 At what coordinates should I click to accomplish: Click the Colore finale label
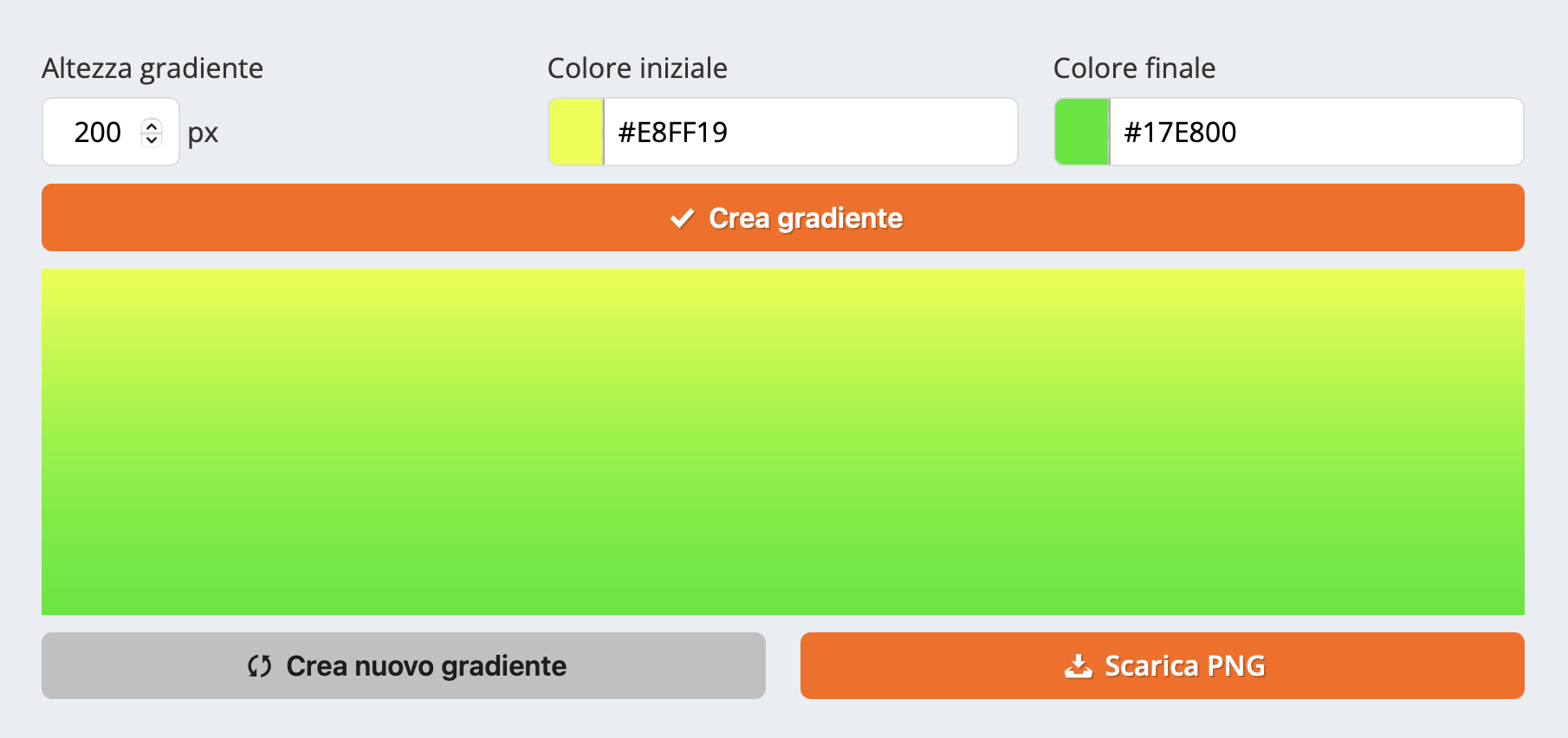click(x=1134, y=68)
